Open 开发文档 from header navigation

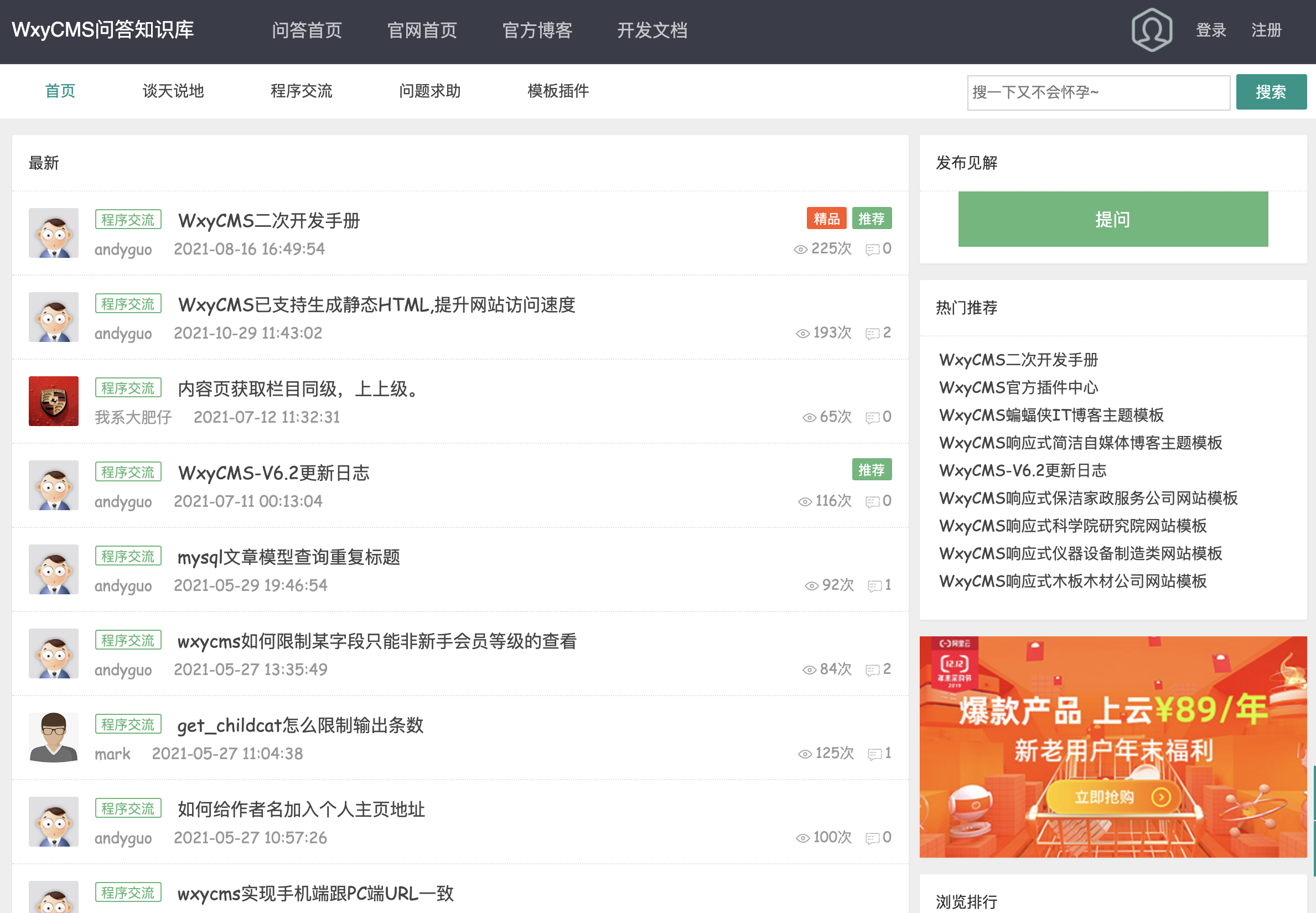pos(652,30)
